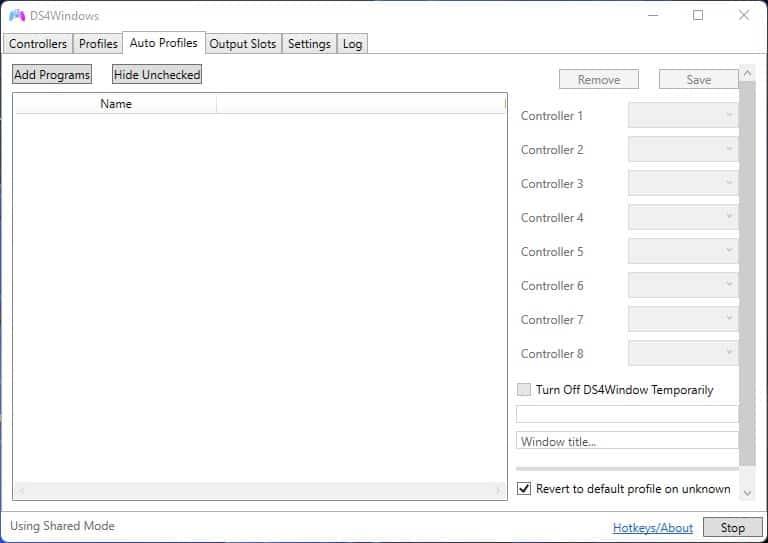Image resolution: width=768 pixels, height=543 pixels.
Task: Click the Add Programs button
Action: 52,74
